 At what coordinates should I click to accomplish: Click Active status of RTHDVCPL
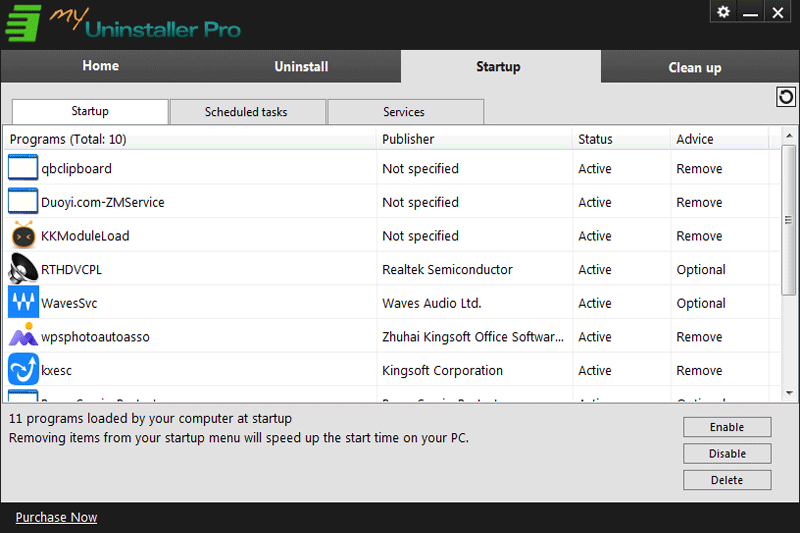595,269
